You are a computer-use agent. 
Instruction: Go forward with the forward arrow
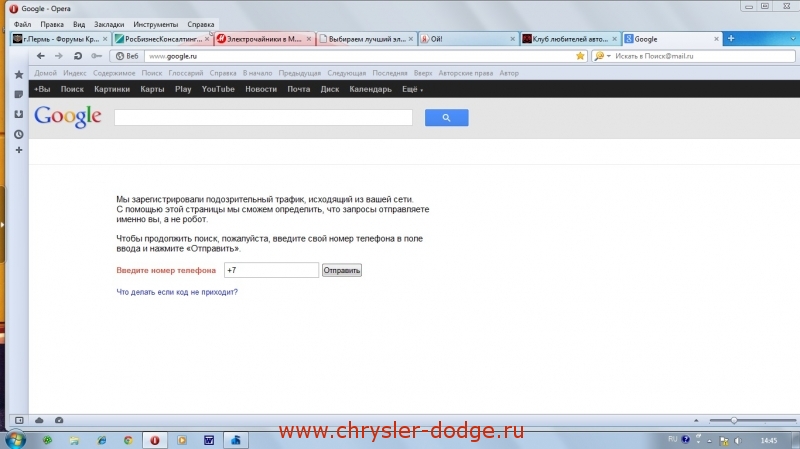(x=59, y=56)
